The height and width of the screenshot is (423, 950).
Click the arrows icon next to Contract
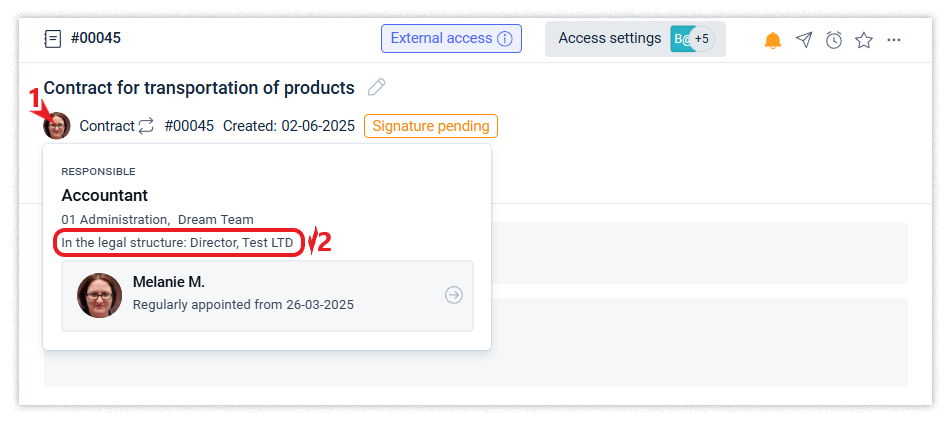147,126
